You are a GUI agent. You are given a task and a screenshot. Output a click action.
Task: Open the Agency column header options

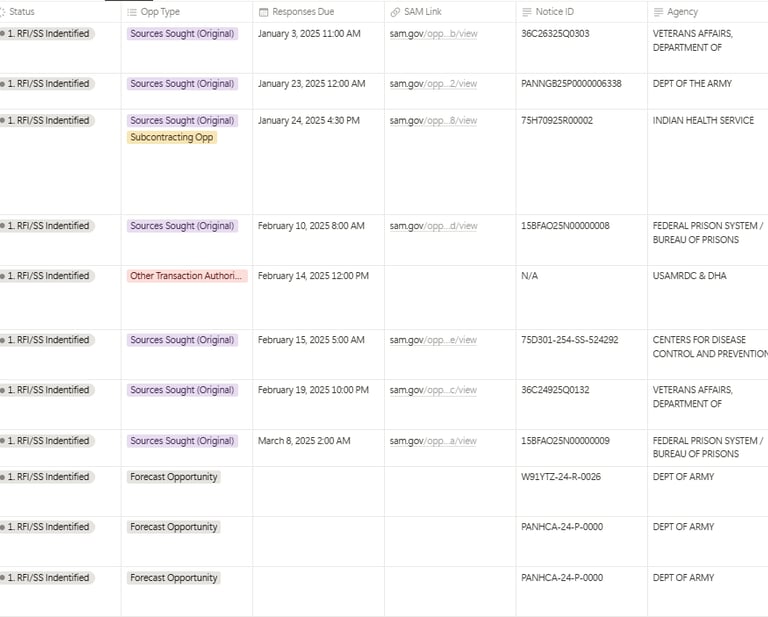pyautogui.click(x=682, y=12)
